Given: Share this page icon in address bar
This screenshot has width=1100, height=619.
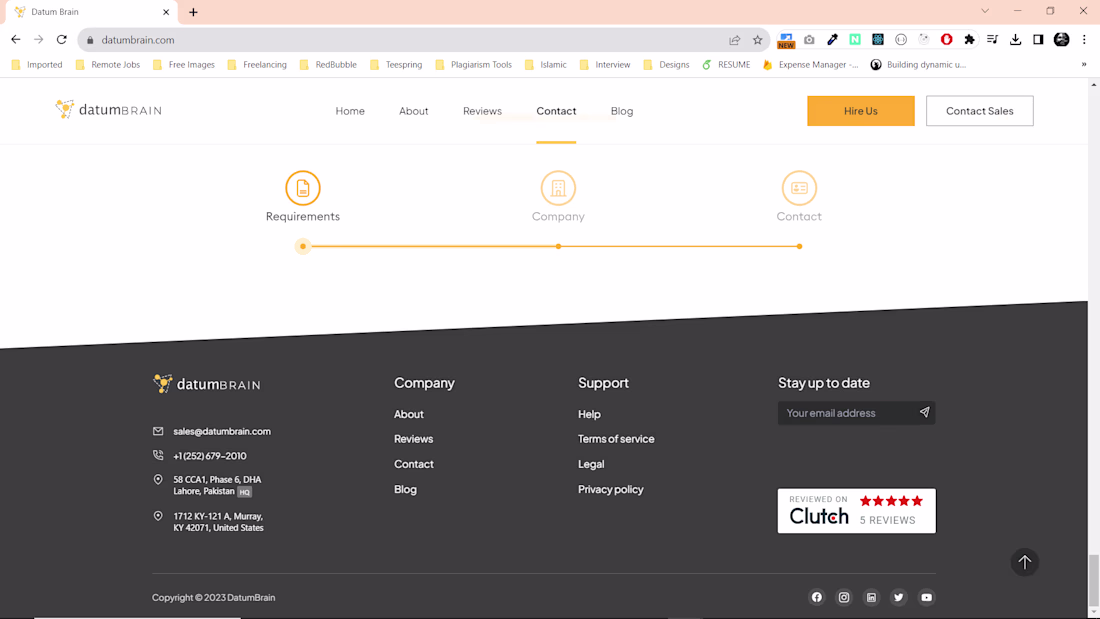Looking at the screenshot, I should click(735, 40).
